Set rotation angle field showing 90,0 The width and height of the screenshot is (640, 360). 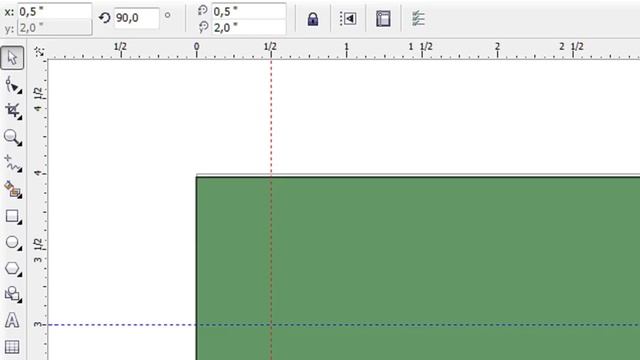(x=136, y=18)
